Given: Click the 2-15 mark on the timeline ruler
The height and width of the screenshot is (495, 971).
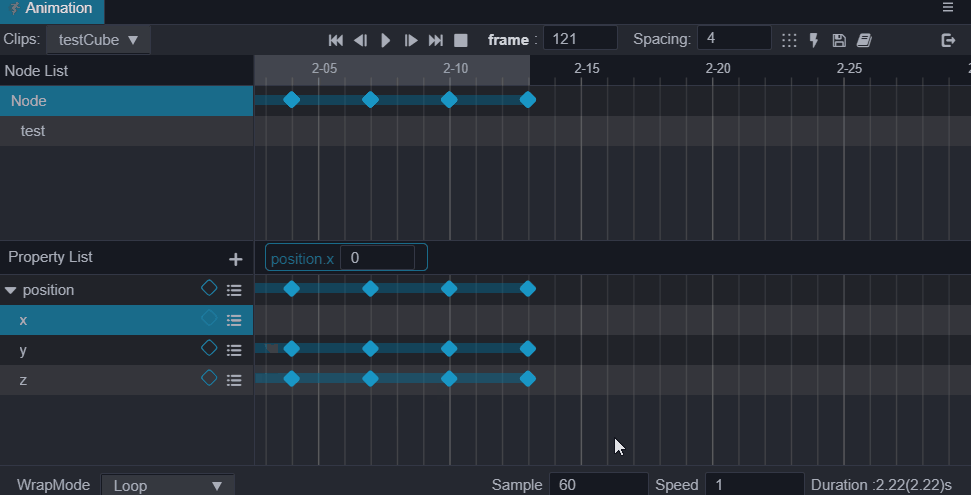Looking at the screenshot, I should tap(587, 69).
